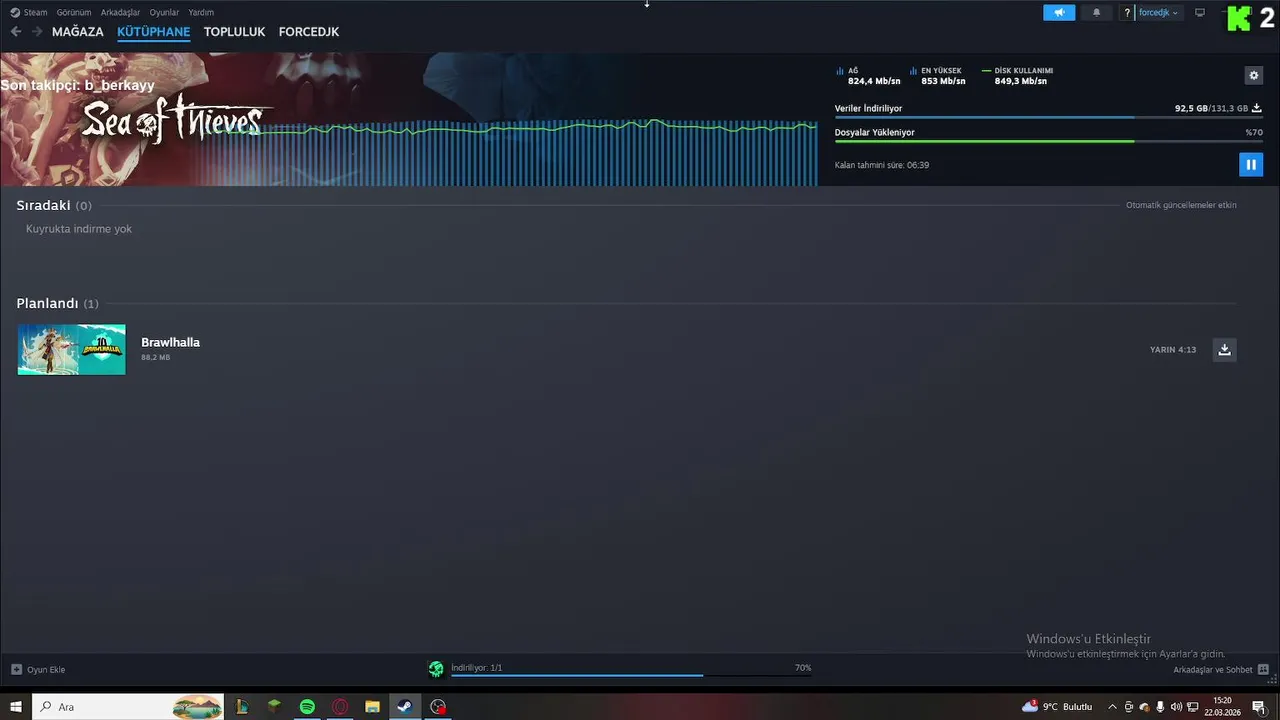Image resolution: width=1280 pixels, height=720 pixels.
Task: Switch to the MAĞAZA tab
Action: tap(78, 32)
